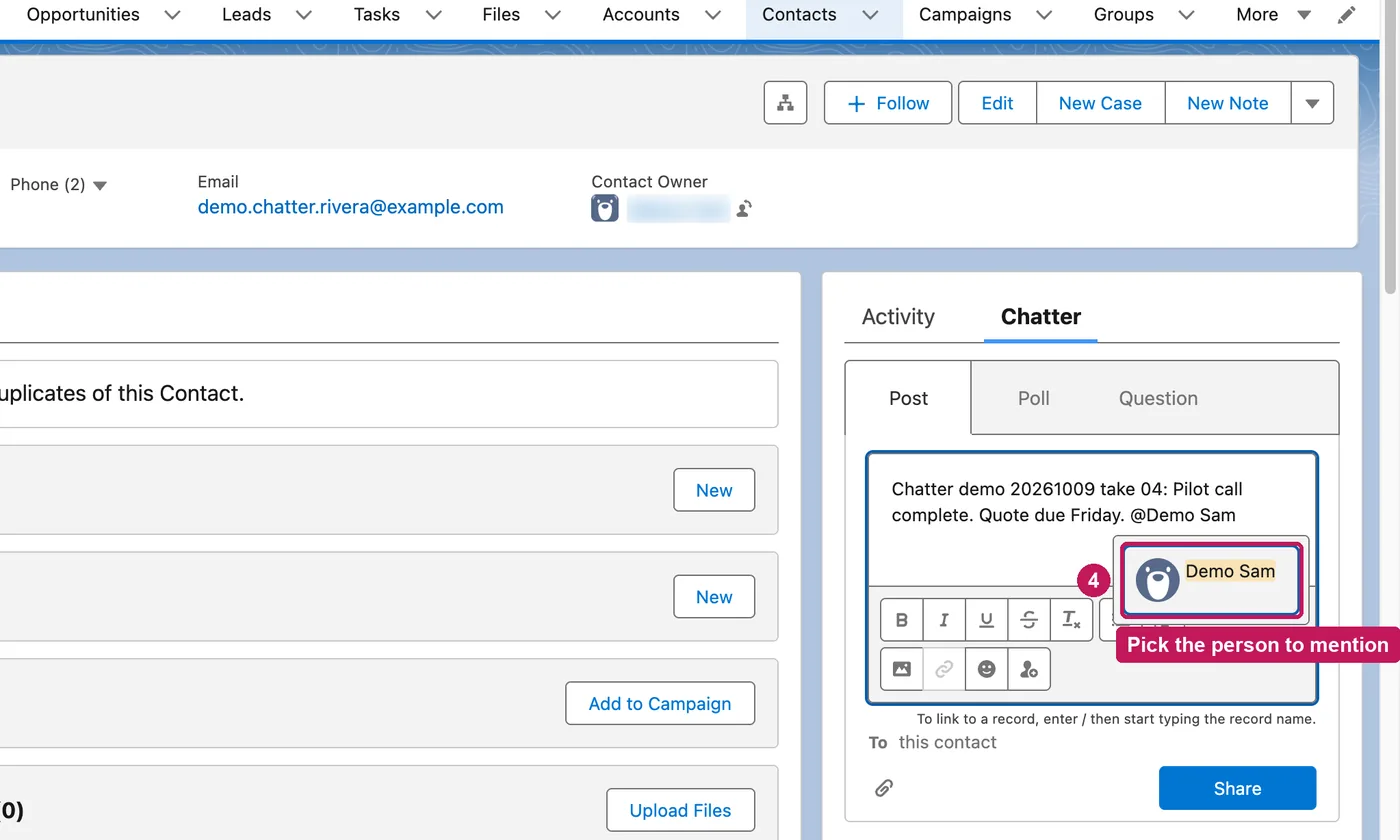This screenshot has height=840, width=1400.
Task: Click the Edit button
Action: [997, 103]
